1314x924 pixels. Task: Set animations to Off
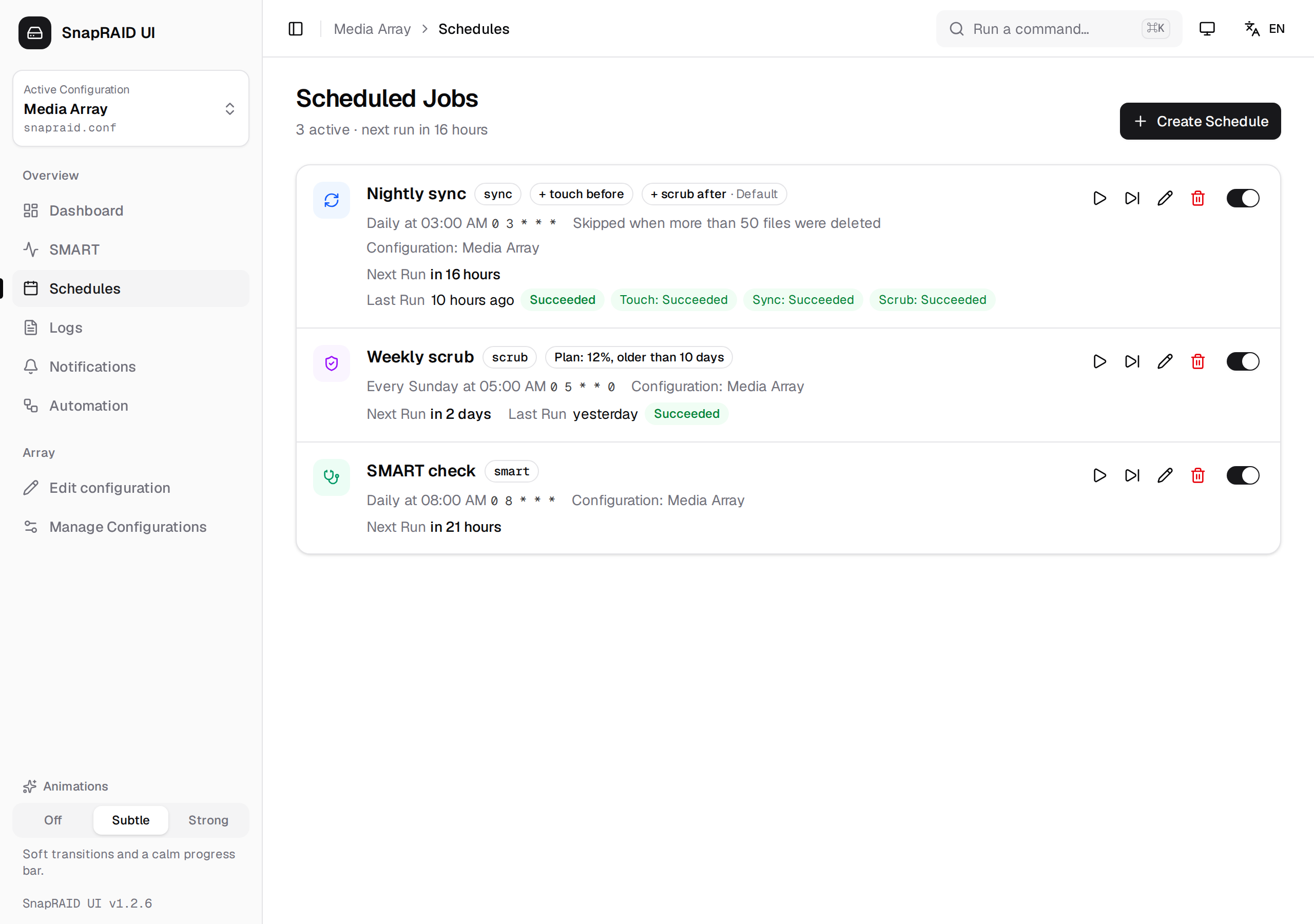pos(53,820)
